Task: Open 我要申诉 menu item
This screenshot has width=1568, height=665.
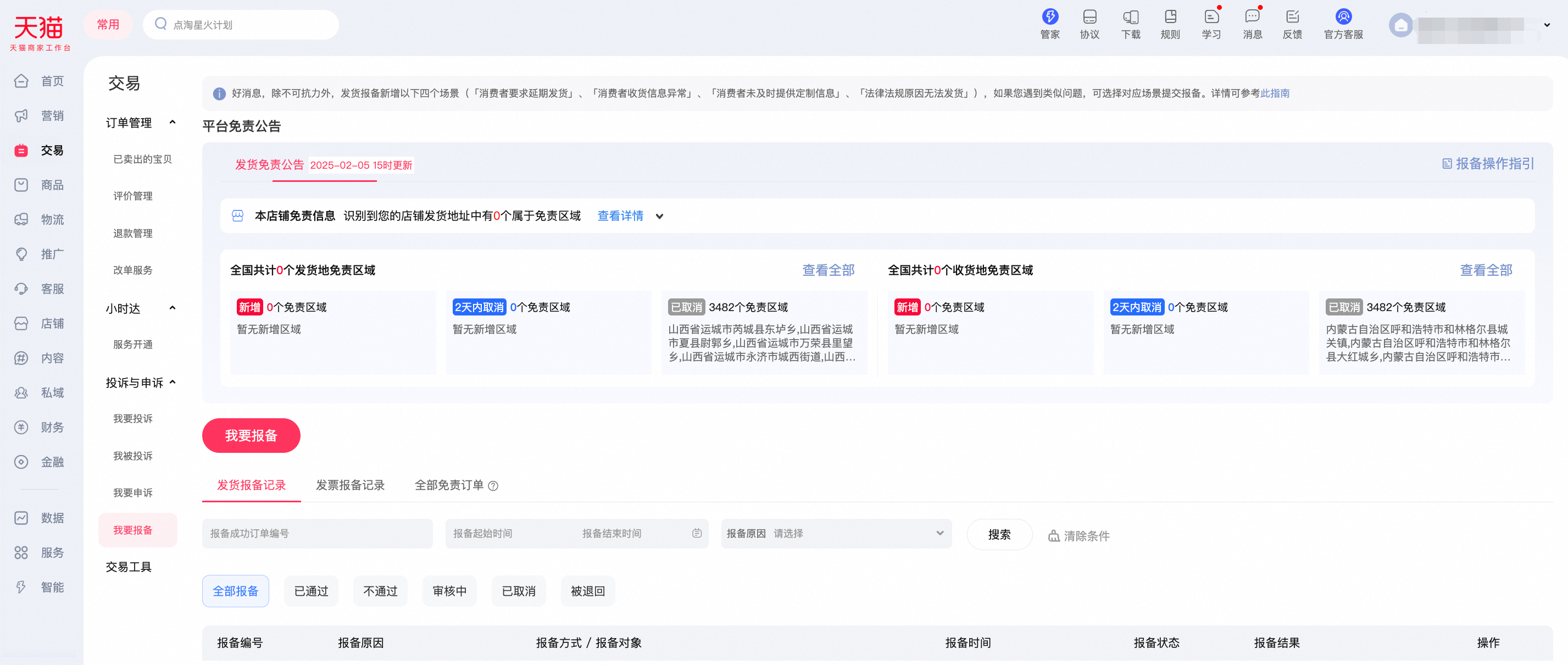Action: tap(133, 492)
